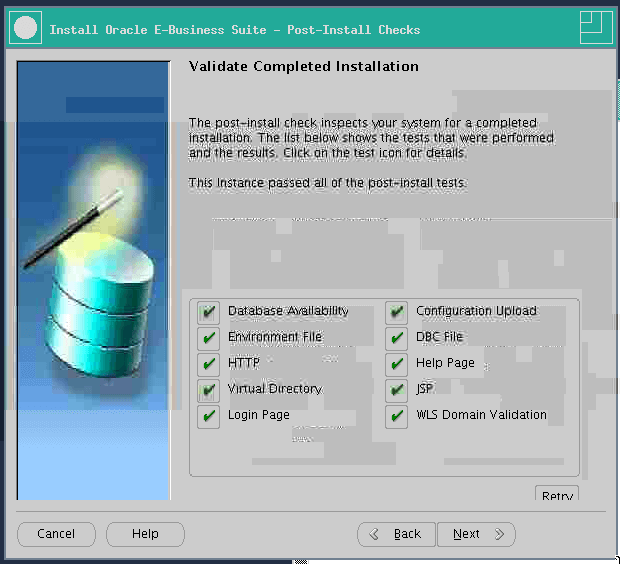Click the Validate Completed Installation heading
The image size is (620, 564).
pyautogui.click(x=304, y=67)
